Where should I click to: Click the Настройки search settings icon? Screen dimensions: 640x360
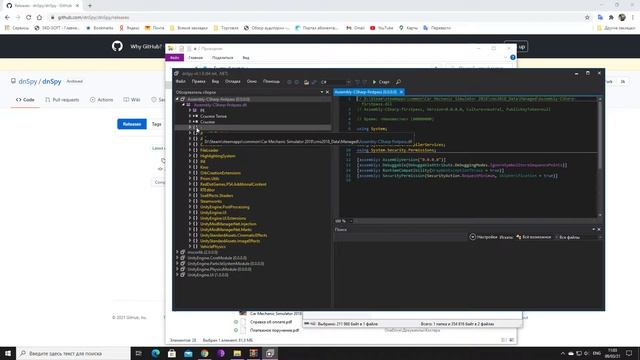pyautogui.click(x=472, y=237)
